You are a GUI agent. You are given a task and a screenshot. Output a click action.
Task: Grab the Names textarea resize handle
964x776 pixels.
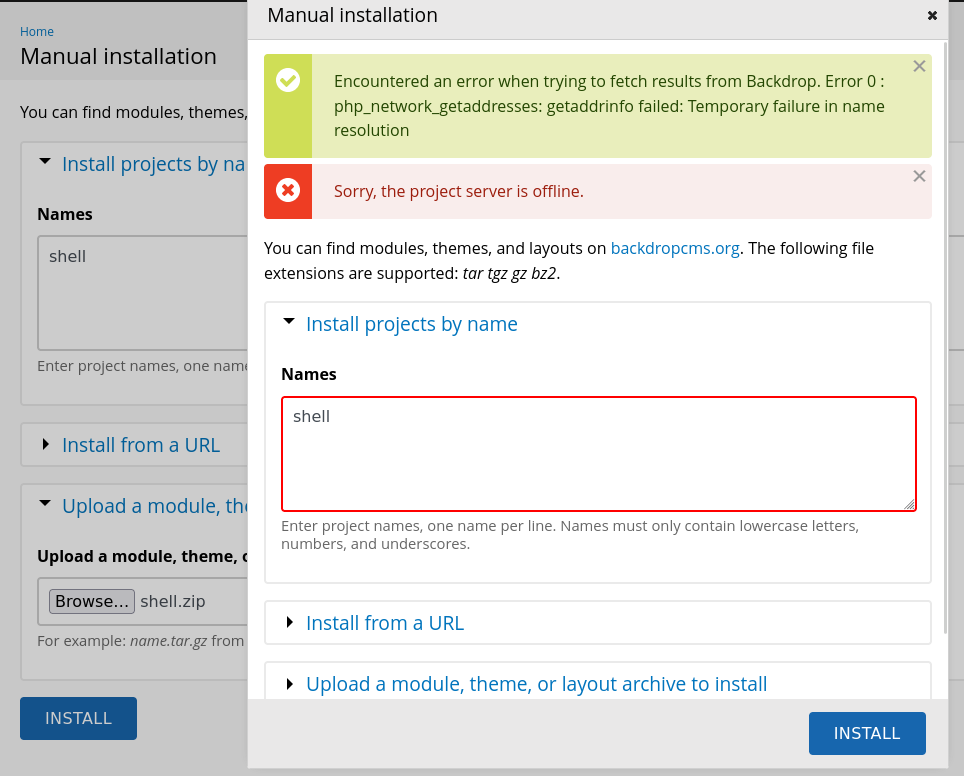[909, 505]
